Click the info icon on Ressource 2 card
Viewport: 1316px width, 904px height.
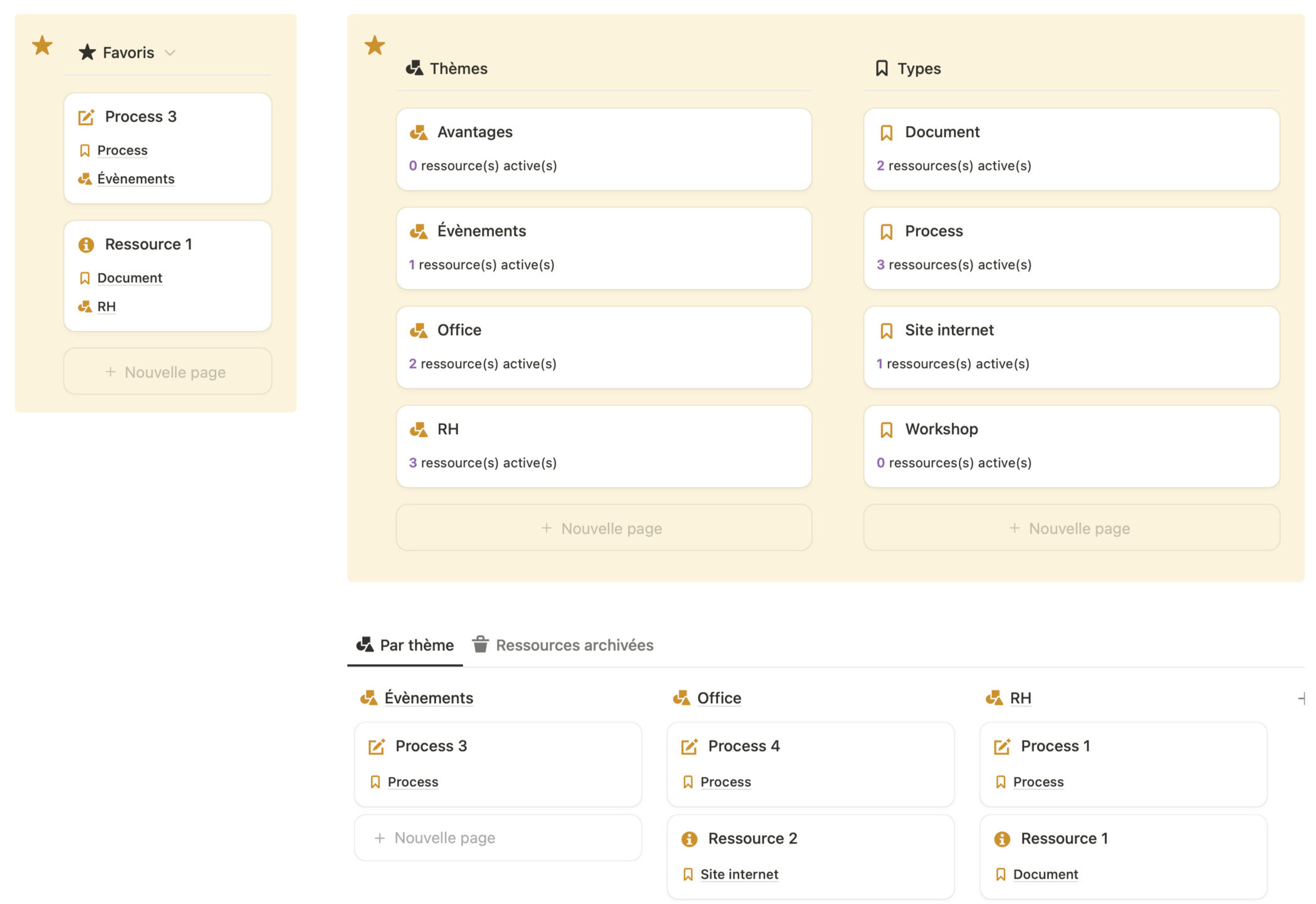click(690, 839)
